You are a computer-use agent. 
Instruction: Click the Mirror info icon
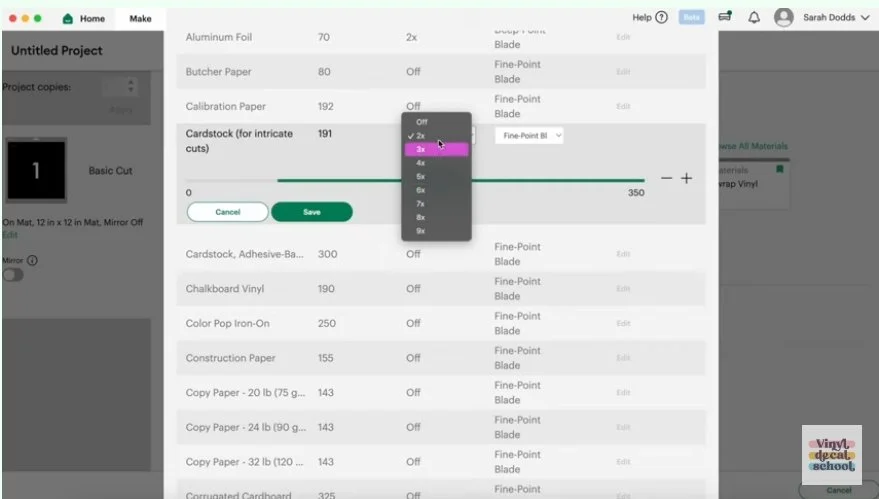point(33,260)
